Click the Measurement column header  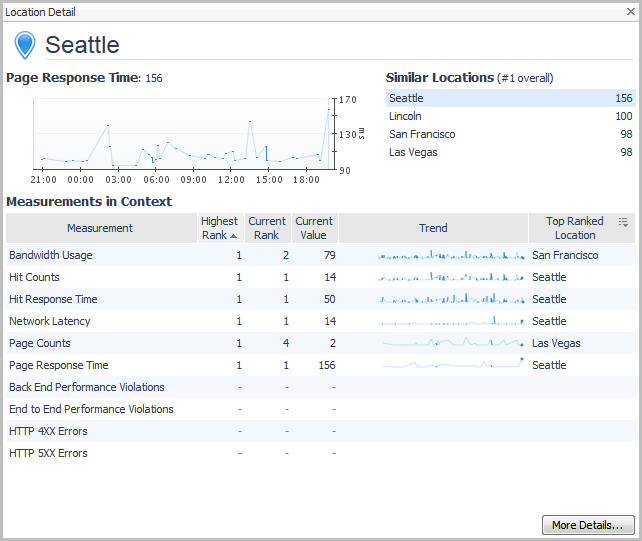pos(100,228)
